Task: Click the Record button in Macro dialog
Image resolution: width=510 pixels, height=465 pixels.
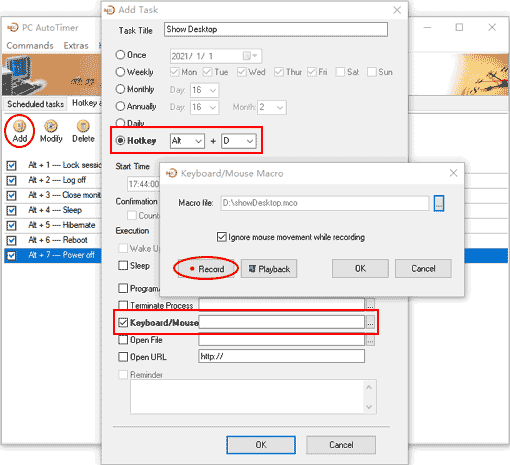Action: pos(206,269)
